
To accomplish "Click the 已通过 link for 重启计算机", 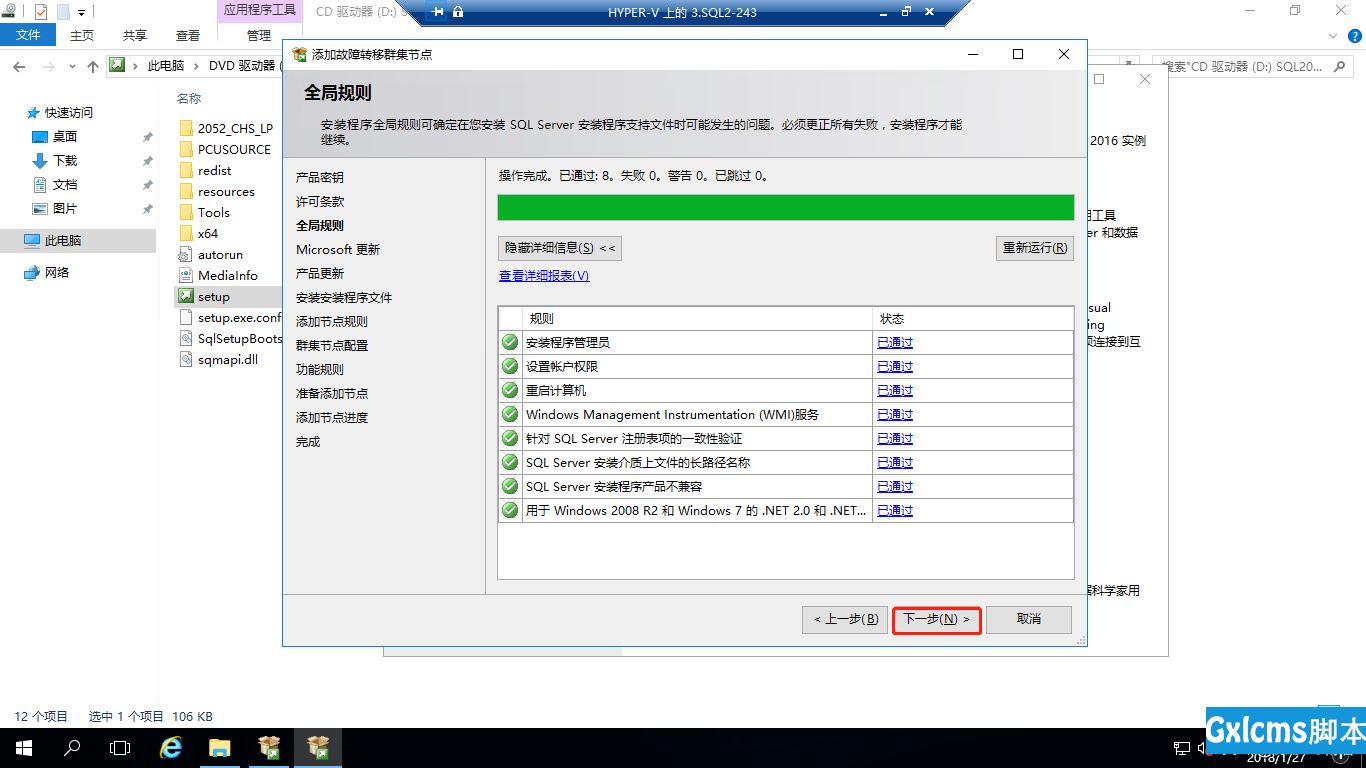I will (895, 390).
